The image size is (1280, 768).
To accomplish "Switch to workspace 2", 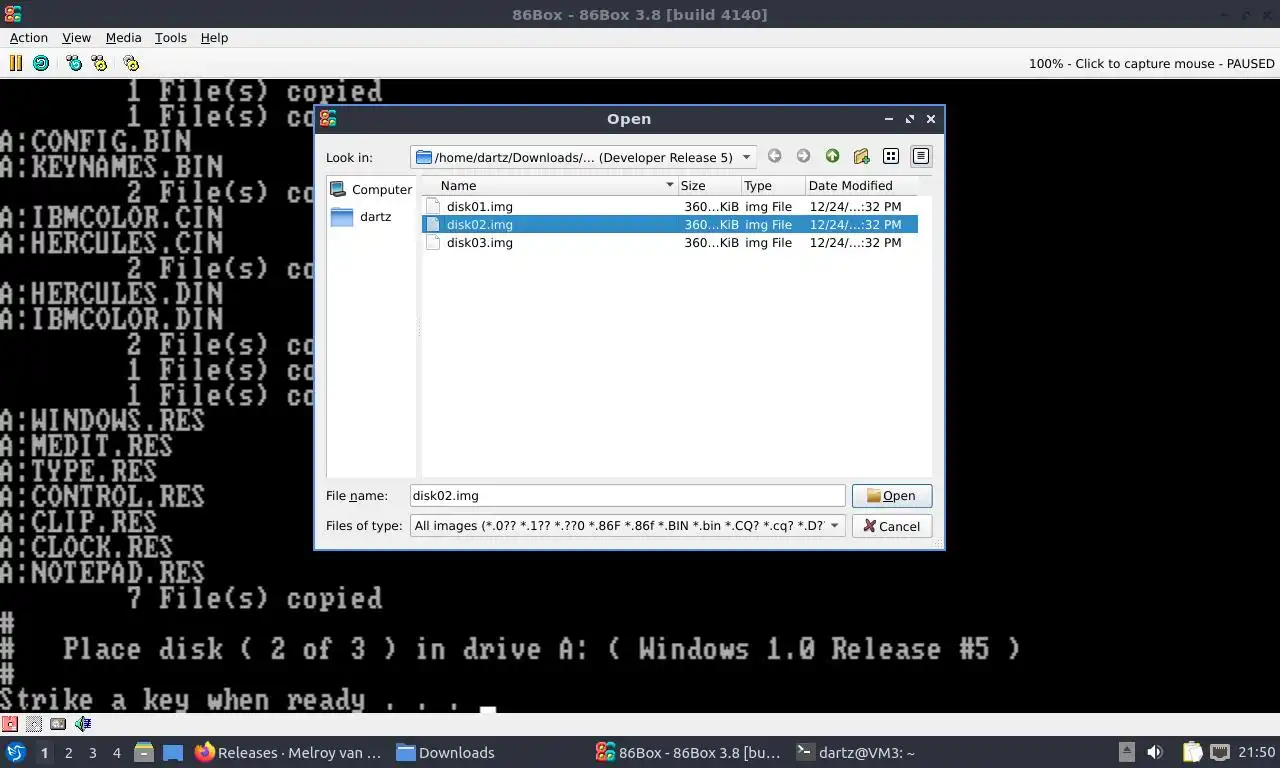I will tap(69, 753).
